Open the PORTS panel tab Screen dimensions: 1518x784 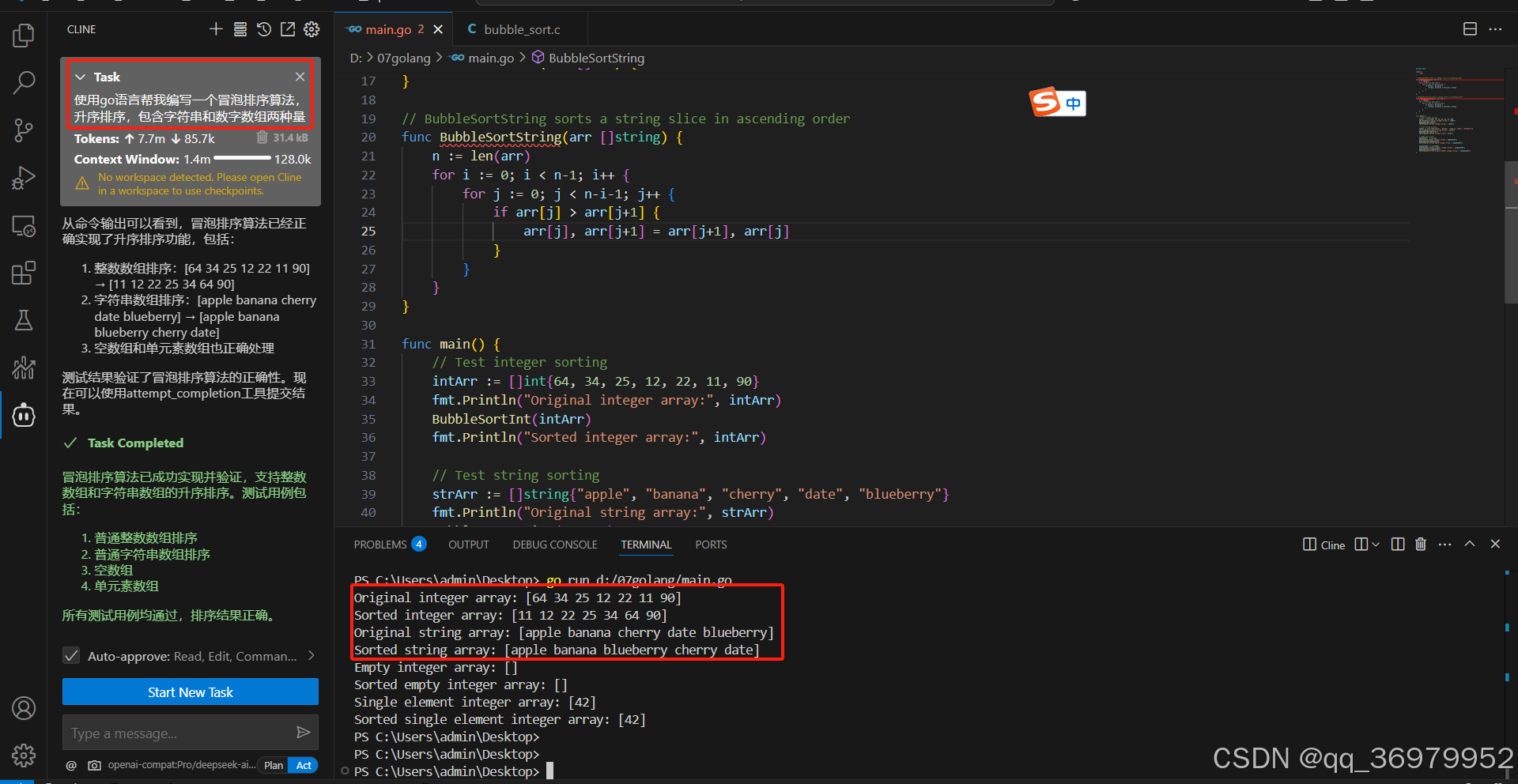click(711, 545)
